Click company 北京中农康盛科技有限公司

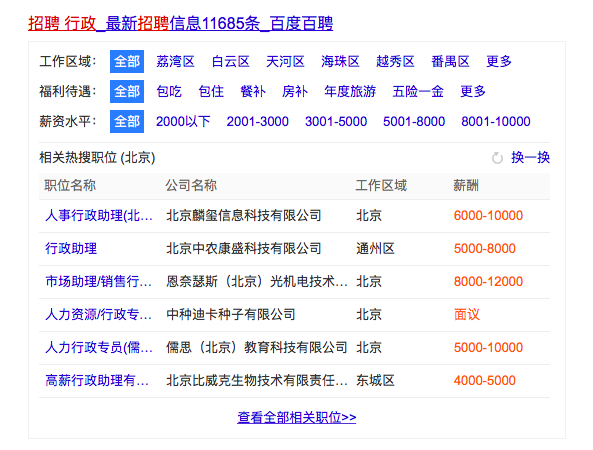coord(244,248)
